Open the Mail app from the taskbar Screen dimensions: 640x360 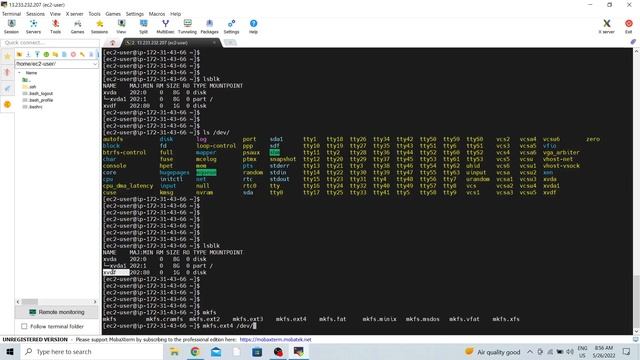pyautogui.click(x=216, y=351)
